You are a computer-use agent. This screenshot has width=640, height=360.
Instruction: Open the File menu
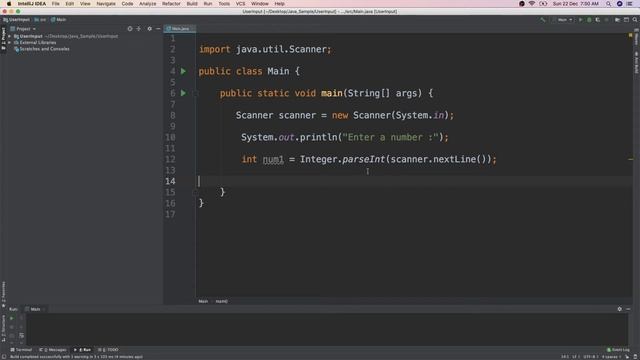coord(56,4)
